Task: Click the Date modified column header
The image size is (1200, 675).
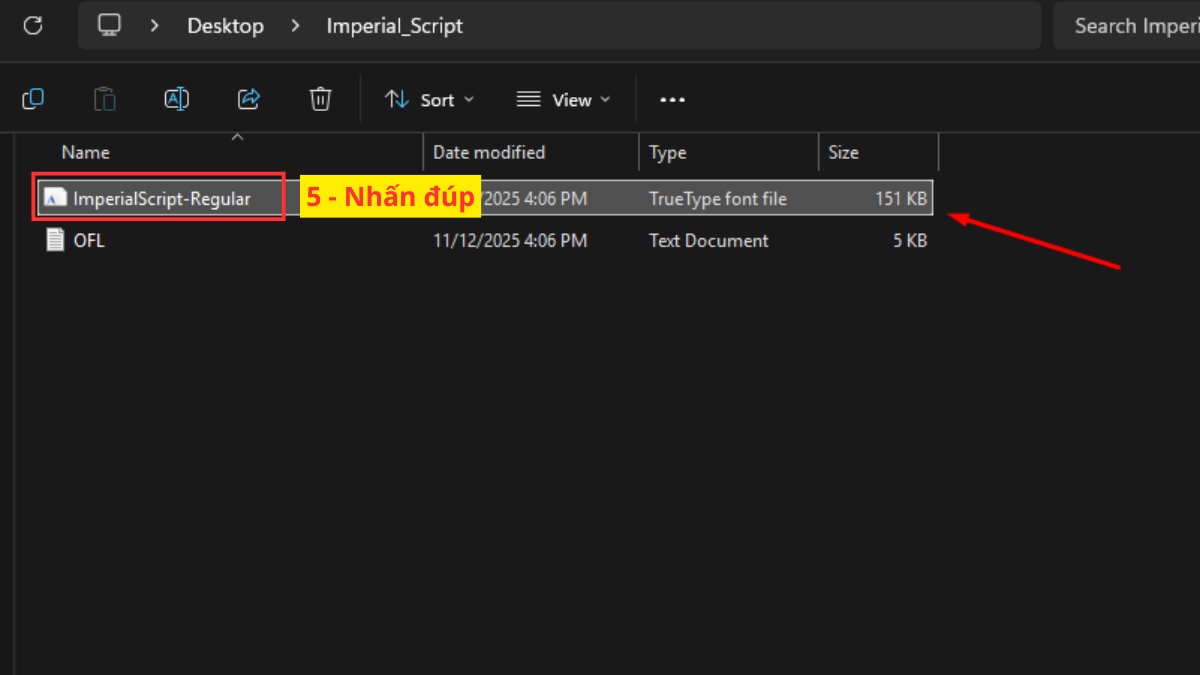Action: click(x=489, y=152)
